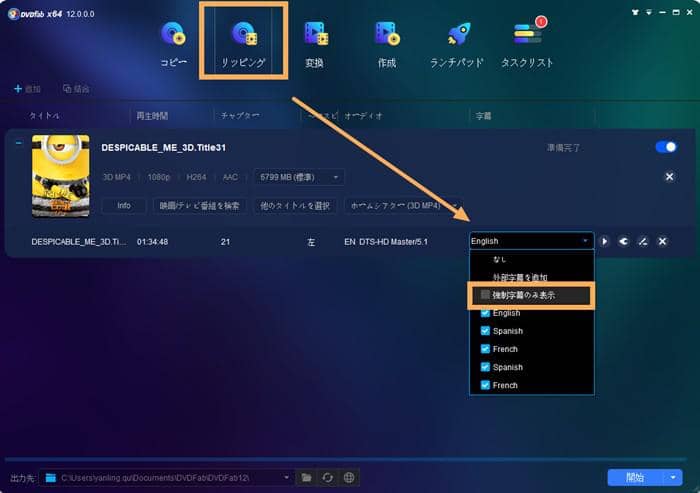This screenshot has width=700, height=493.
Task: Preview the title with the play icon
Action: pyautogui.click(x=604, y=242)
